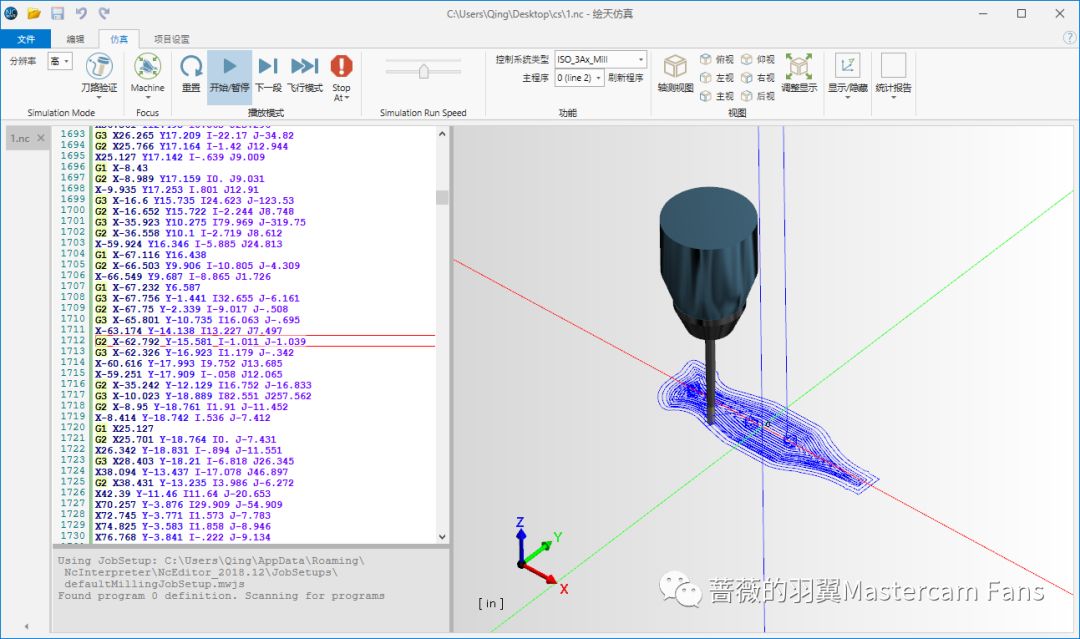Click the code editor vertical scrollbar thumb
The width and height of the screenshot is (1080, 639).
click(442, 198)
